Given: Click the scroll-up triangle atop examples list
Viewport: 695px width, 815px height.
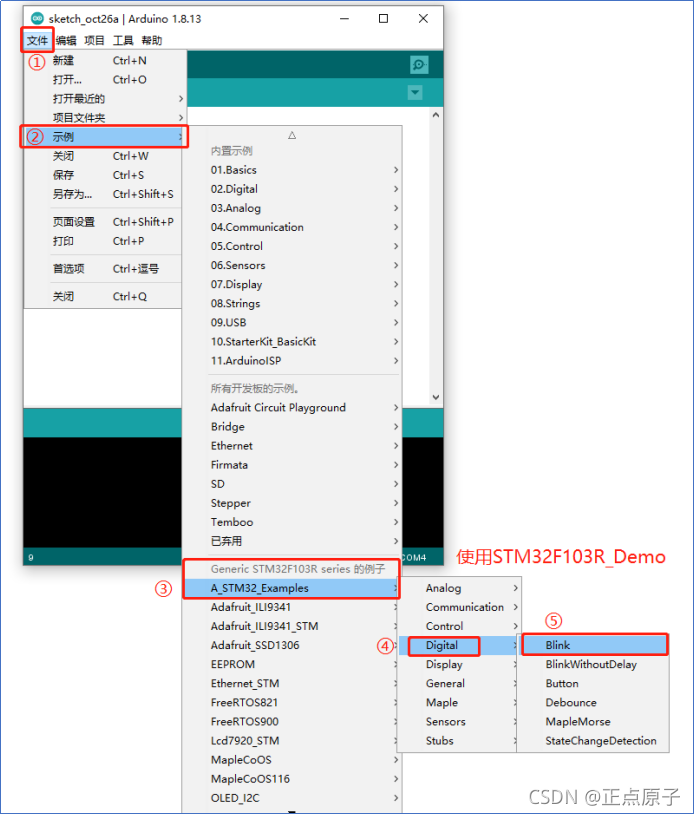Looking at the screenshot, I should [292, 135].
